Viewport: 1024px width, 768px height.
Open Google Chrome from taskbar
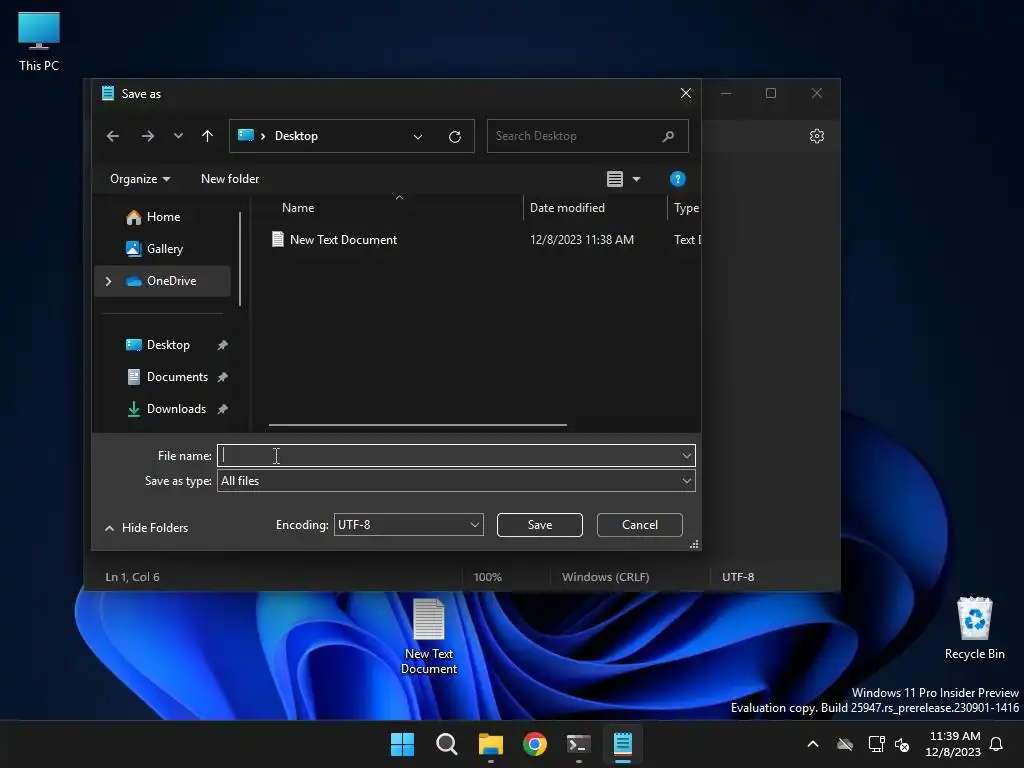535,744
